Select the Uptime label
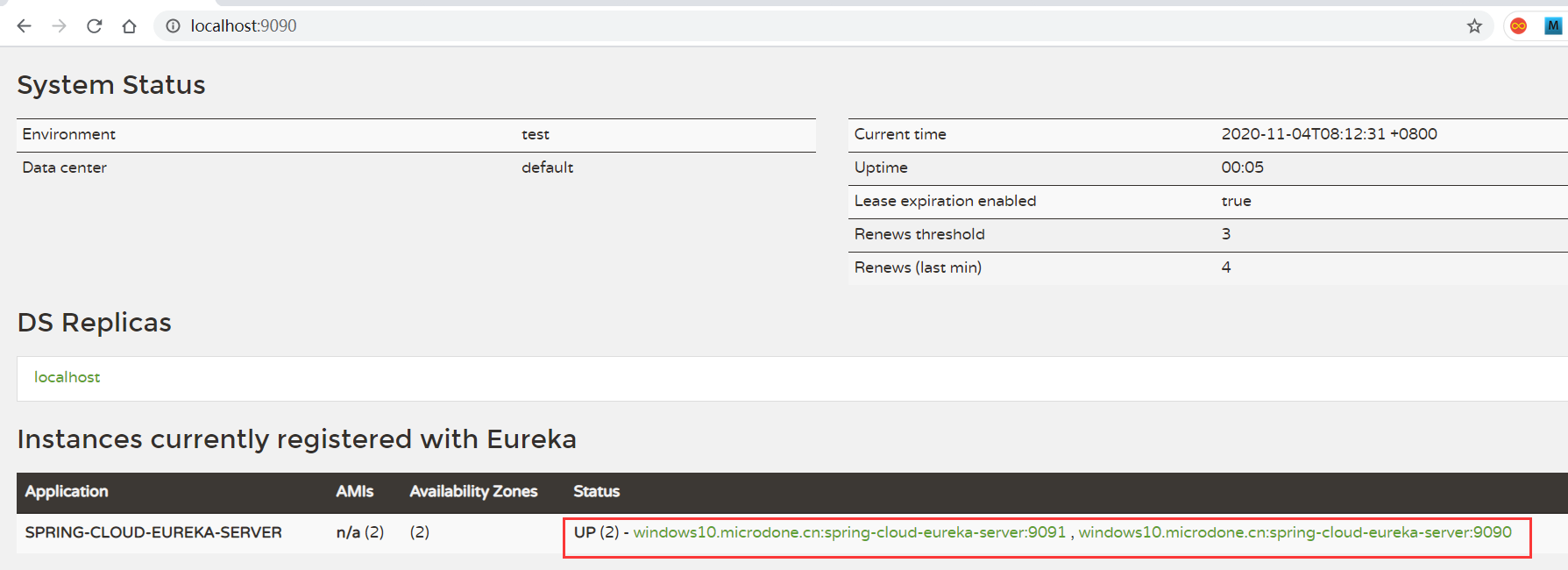Viewport: 1568px width, 570px height. pyautogui.click(x=881, y=167)
